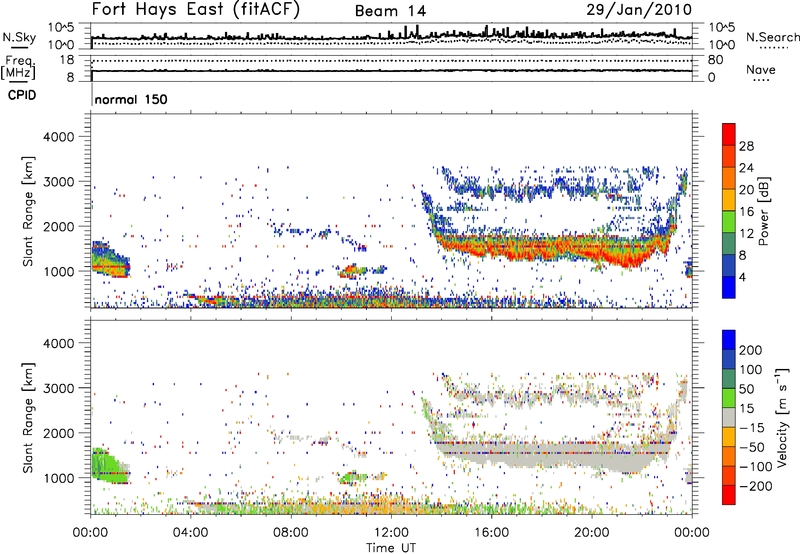The height and width of the screenshot is (554, 800).
Task: Click the '16' power scale value
Action: tap(746, 212)
